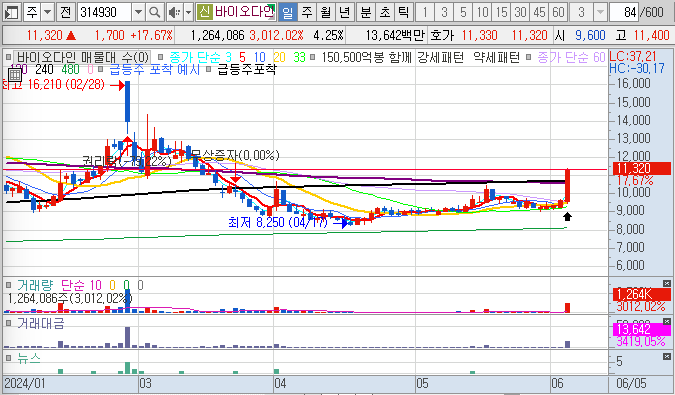675x395 pixels.
Task: Click the 거래량 단순 10 indicator label
Action: [x=59, y=285]
